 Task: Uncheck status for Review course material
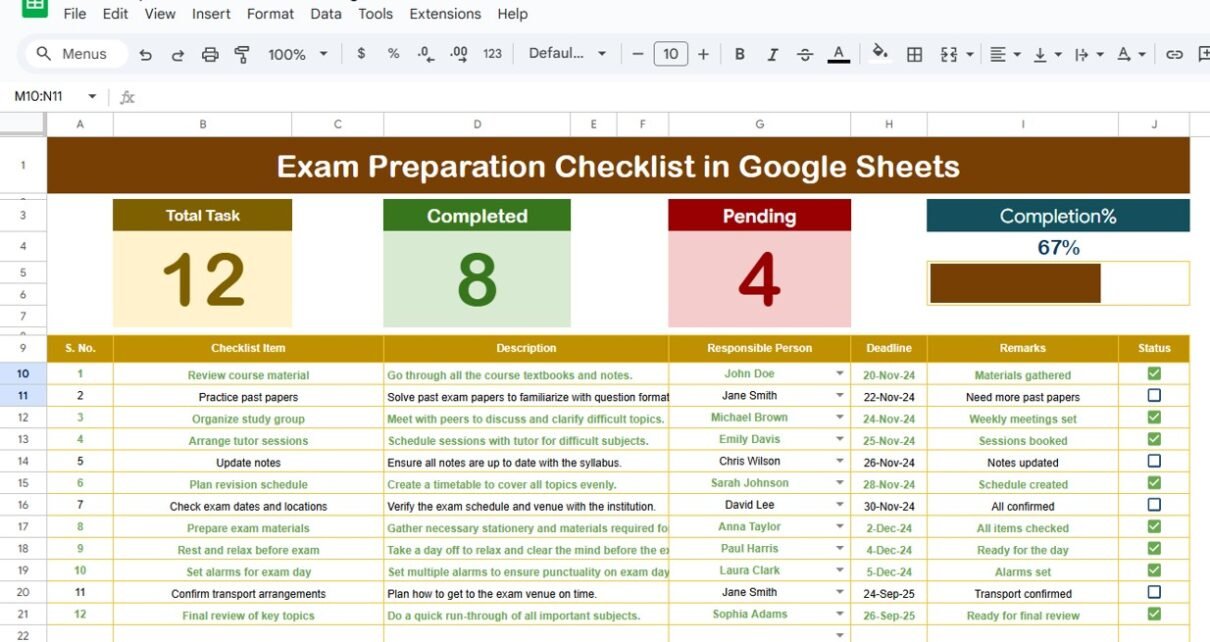1154,373
